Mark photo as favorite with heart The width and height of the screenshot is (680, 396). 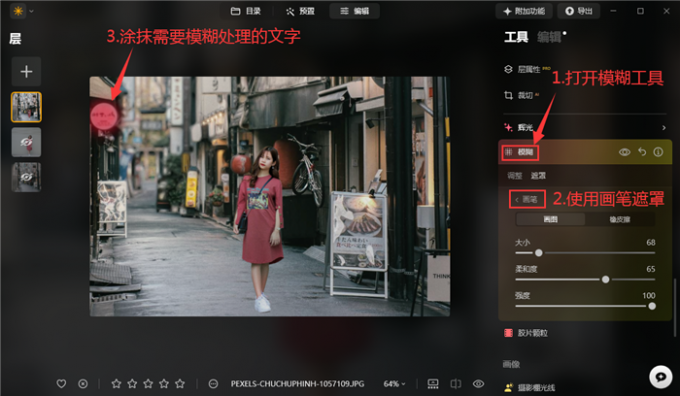(x=61, y=384)
